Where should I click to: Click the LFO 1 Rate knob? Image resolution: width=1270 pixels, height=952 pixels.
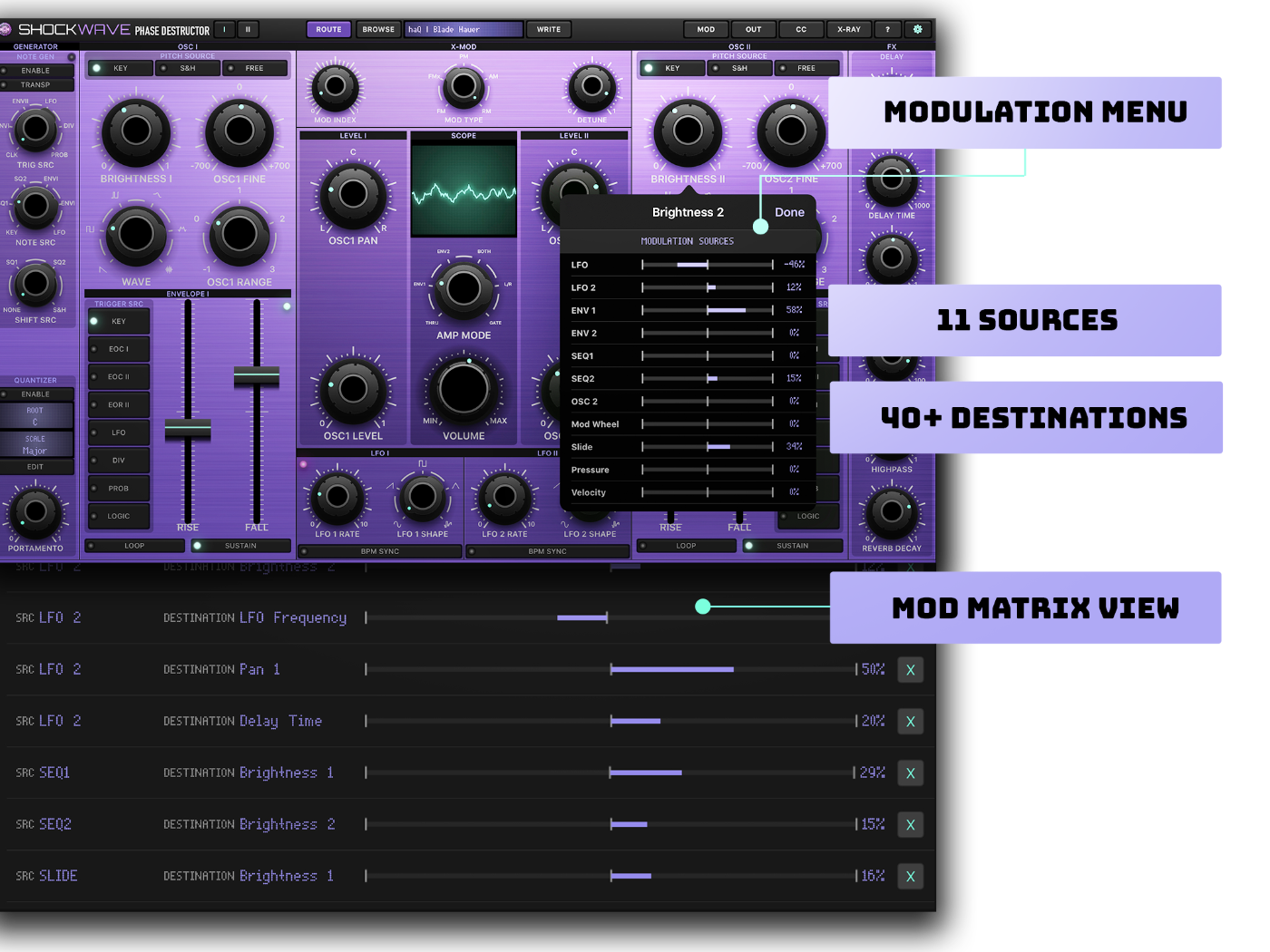pyautogui.click(x=337, y=497)
